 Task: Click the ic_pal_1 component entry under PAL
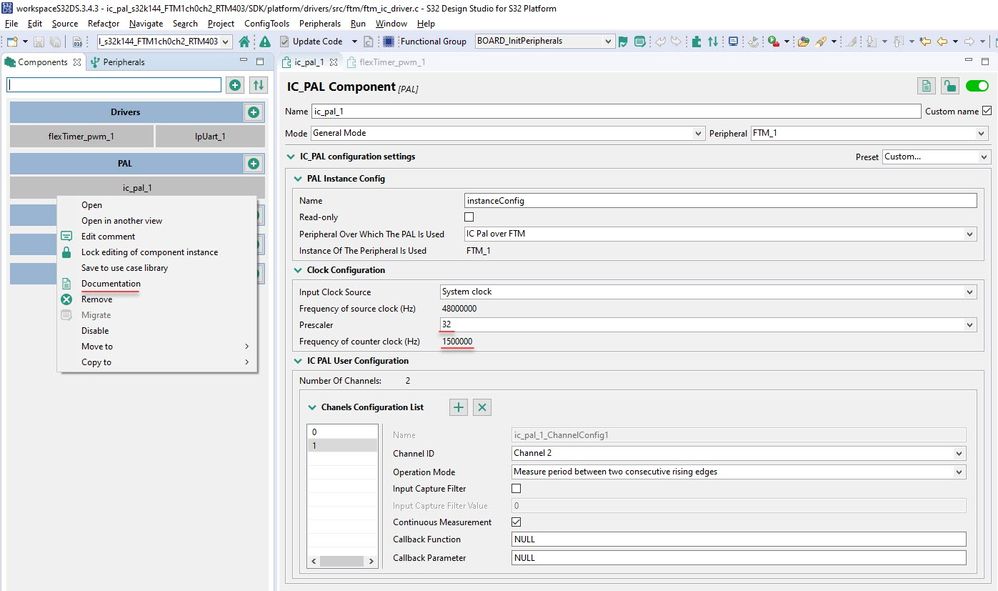click(137, 188)
